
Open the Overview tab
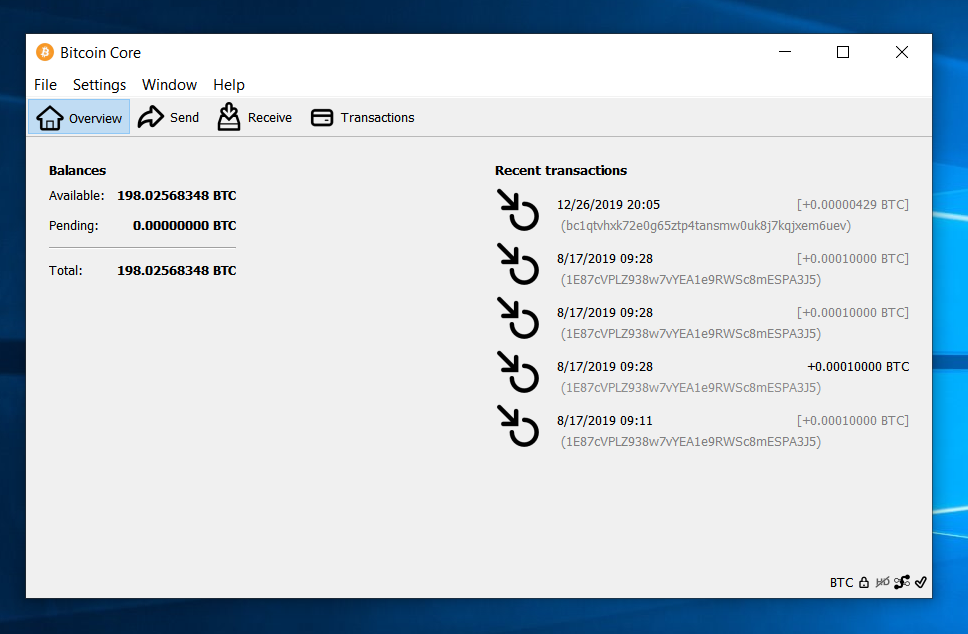(x=79, y=117)
